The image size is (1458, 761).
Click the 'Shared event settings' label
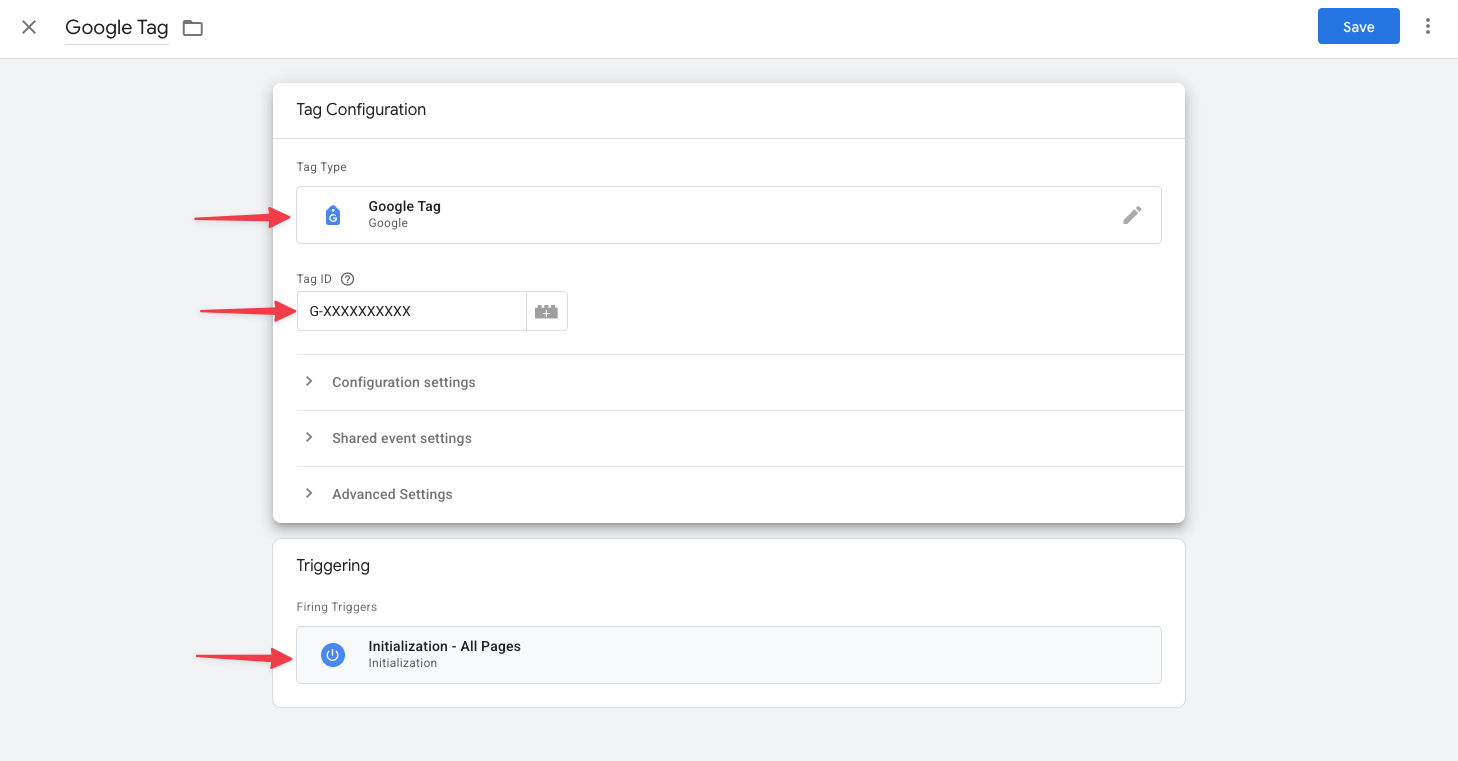tap(402, 438)
